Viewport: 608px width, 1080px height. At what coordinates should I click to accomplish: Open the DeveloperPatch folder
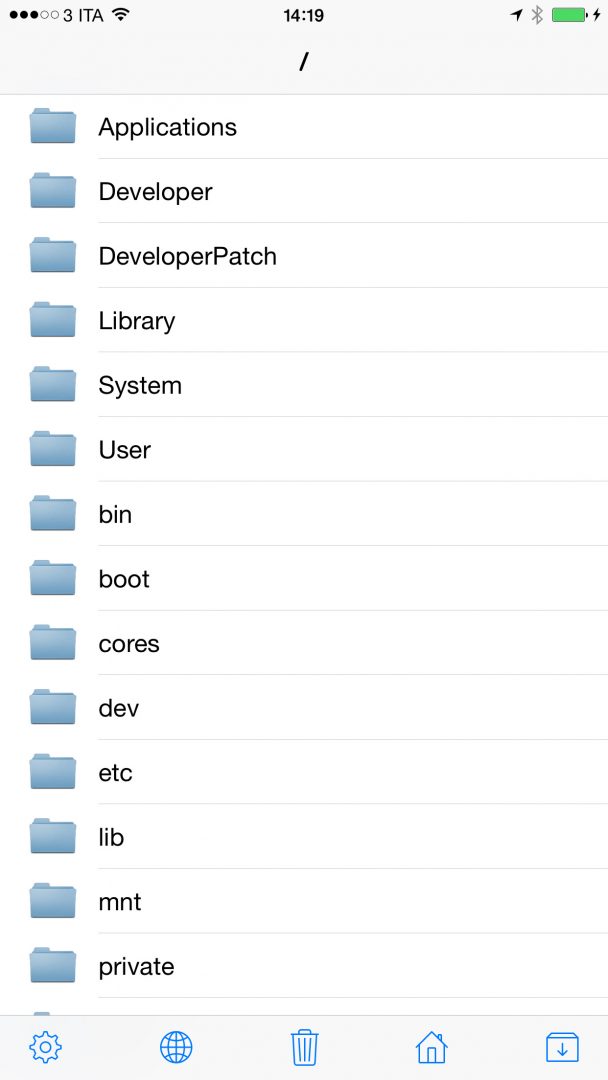187,256
